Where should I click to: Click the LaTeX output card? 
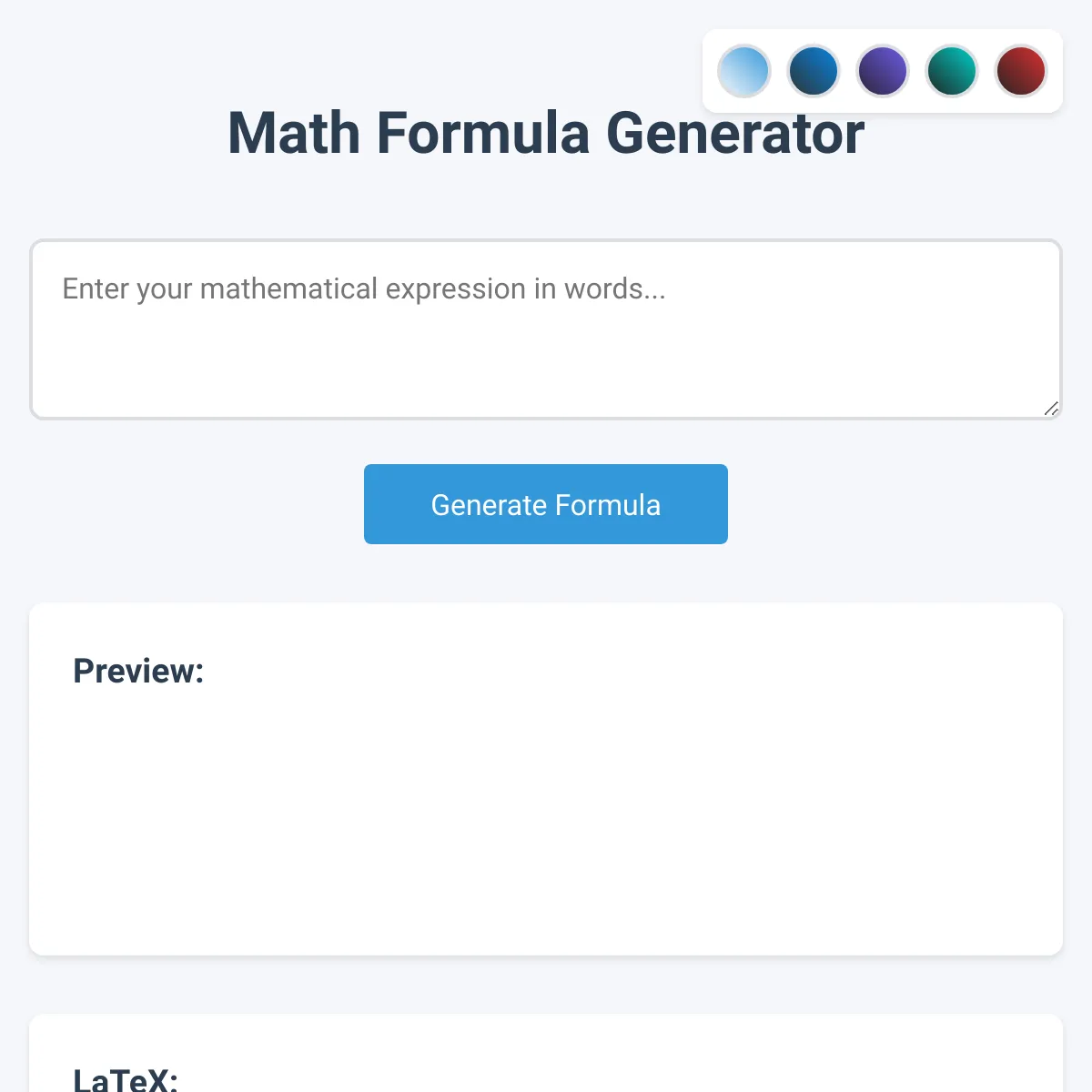(546, 1053)
